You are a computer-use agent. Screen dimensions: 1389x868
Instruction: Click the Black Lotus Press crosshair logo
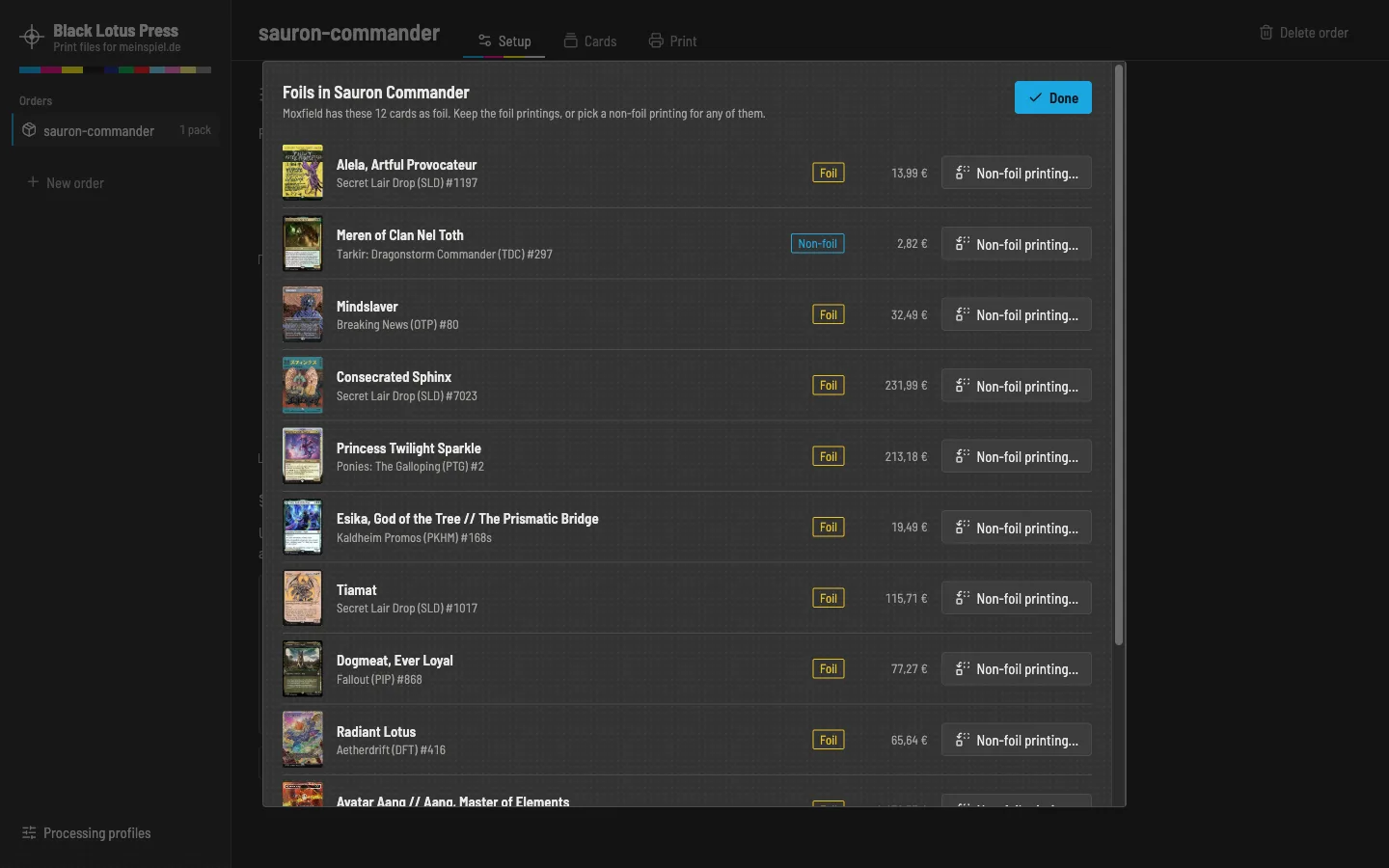[32, 38]
